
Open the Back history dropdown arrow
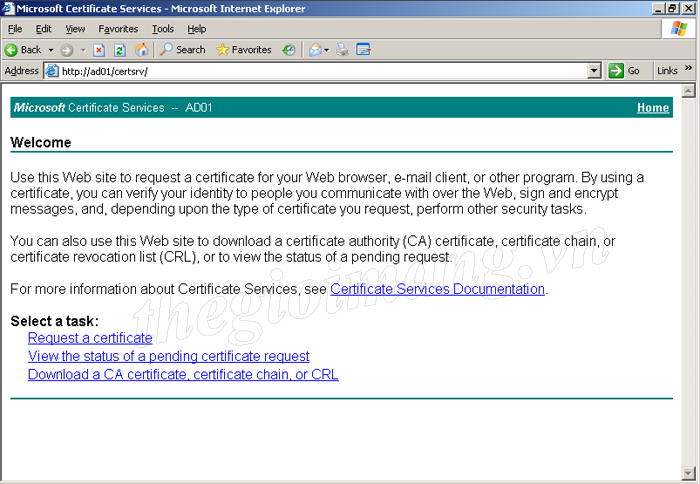(x=51, y=50)
